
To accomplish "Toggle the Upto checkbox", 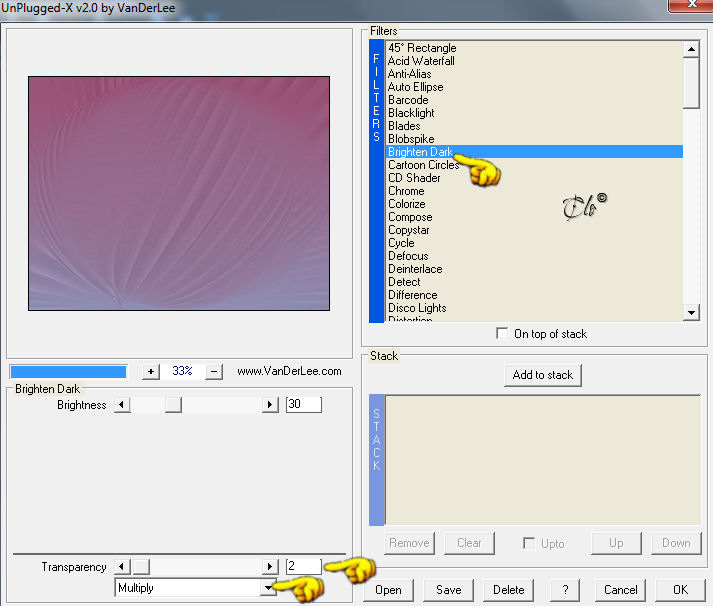I will tap(529, 543).
